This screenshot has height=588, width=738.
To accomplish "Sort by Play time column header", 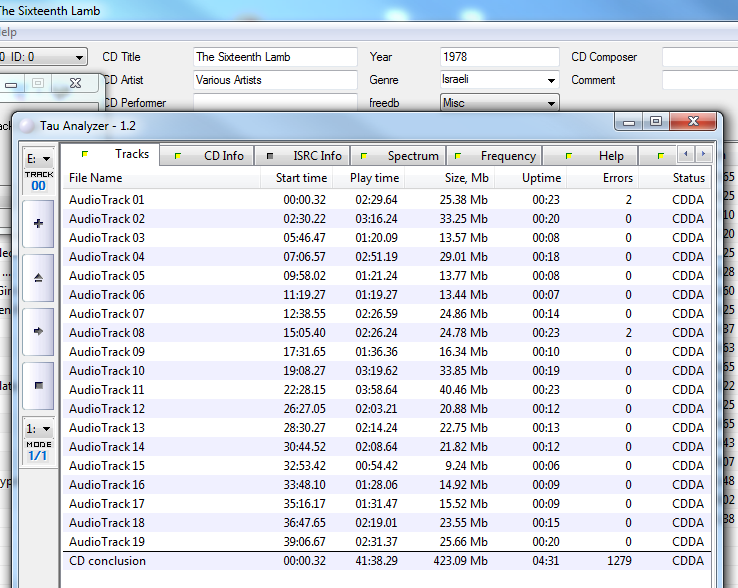I will click(x=369, y=178).
